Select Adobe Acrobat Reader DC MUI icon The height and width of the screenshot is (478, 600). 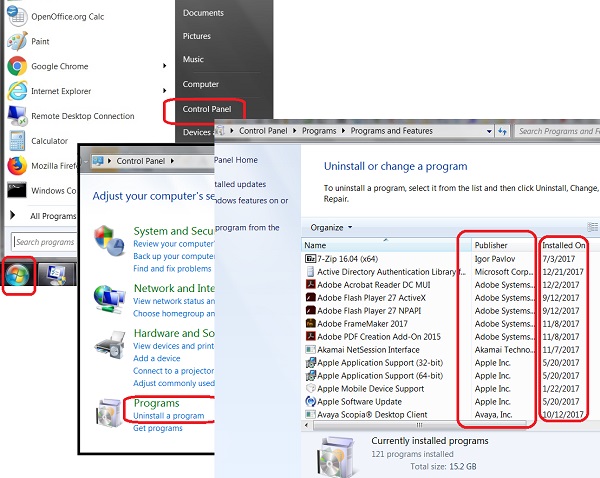(x=310, y=284)
